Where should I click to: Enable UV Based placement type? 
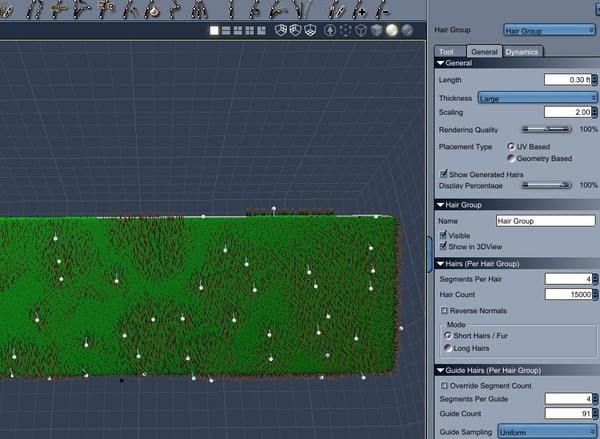pos(511,147)
